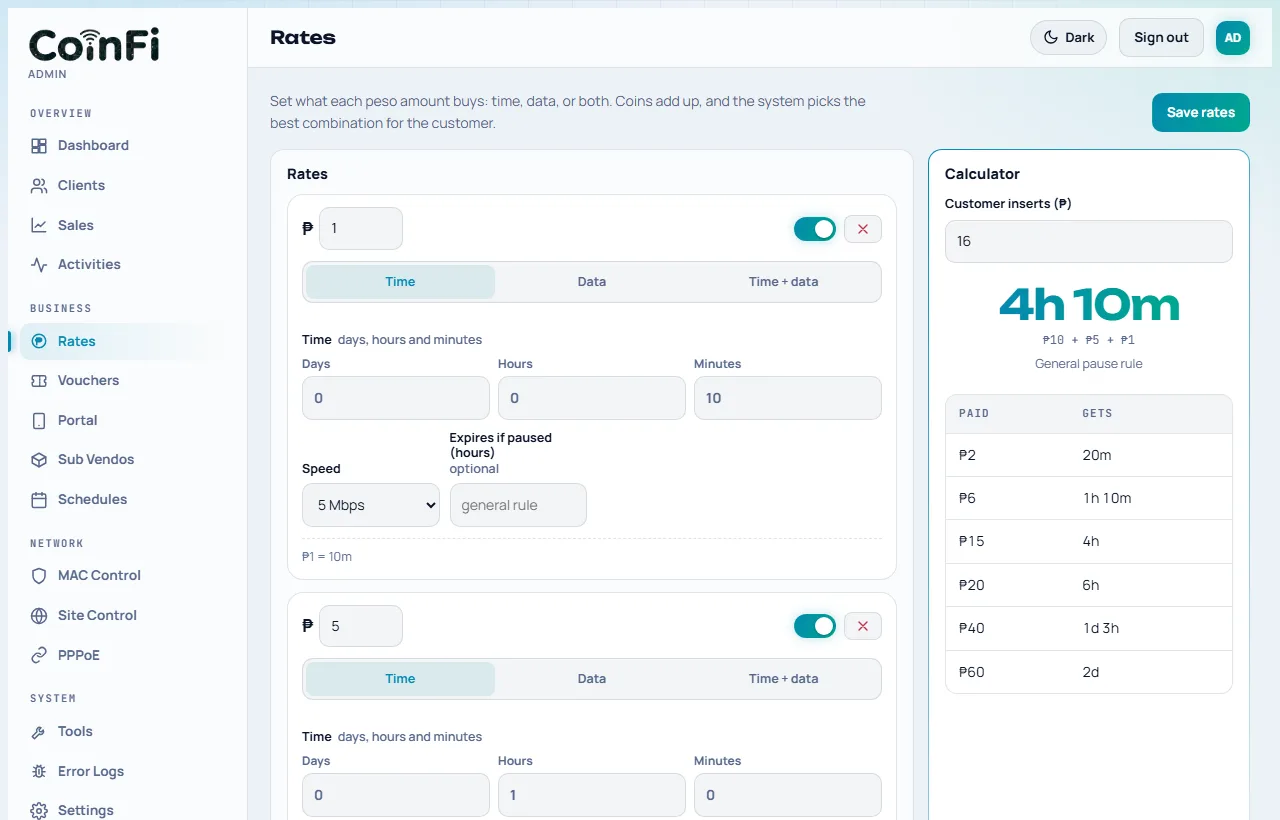Select Time + data tab for ₱5 rate
The width and height of the screenshot is (1280, 820).
click(783, 679)
